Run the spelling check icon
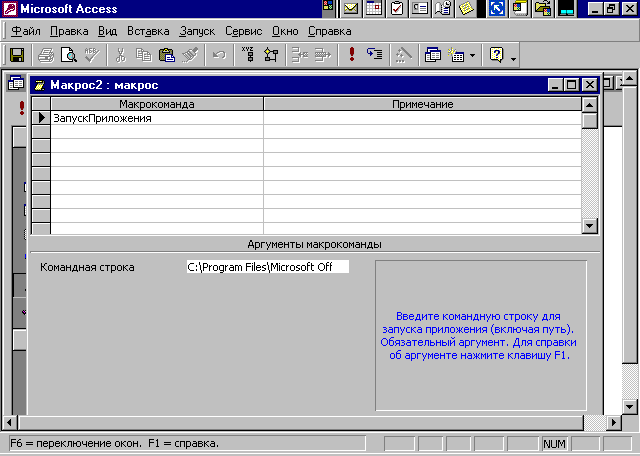 click(x=92, y=54)
